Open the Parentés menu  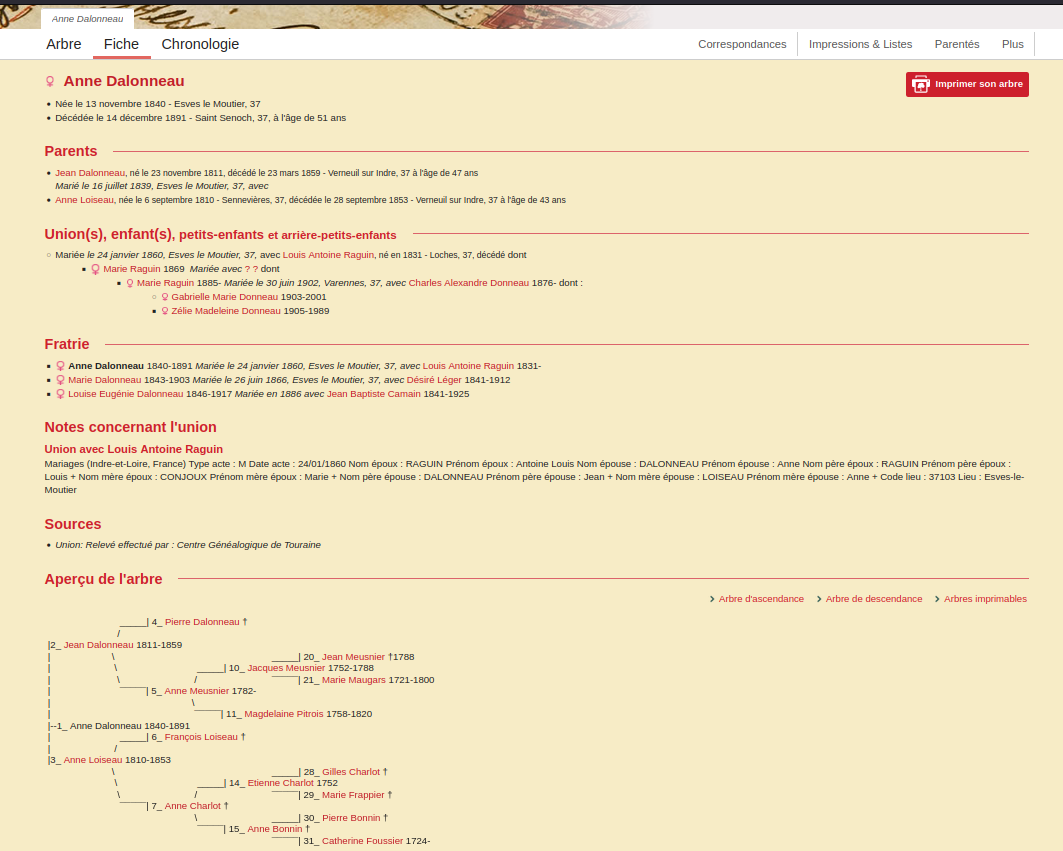pos(956,44)
